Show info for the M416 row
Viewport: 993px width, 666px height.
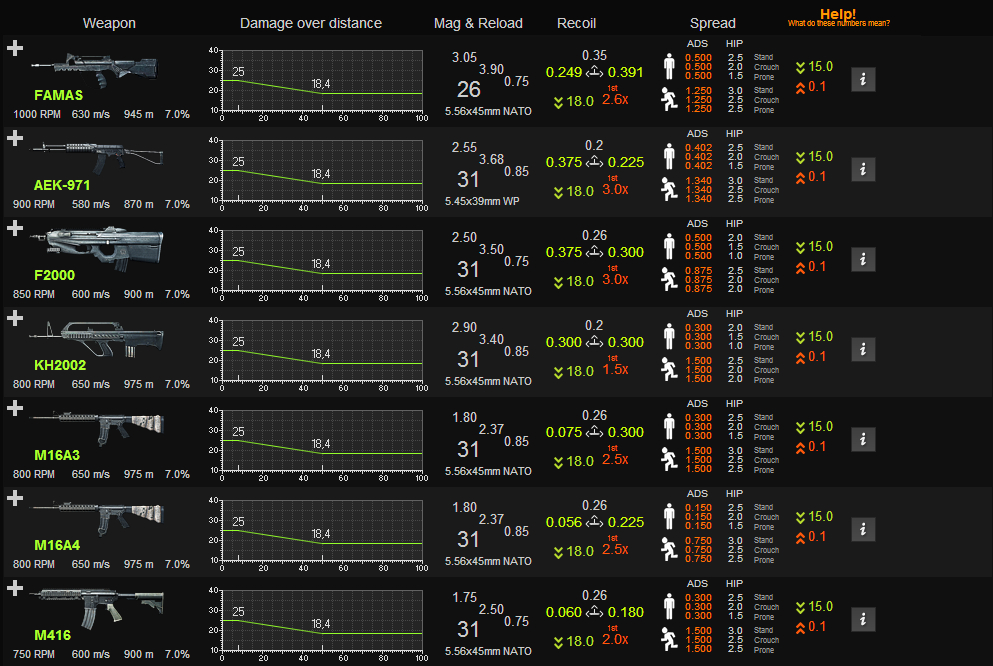[x=863, y=619]
